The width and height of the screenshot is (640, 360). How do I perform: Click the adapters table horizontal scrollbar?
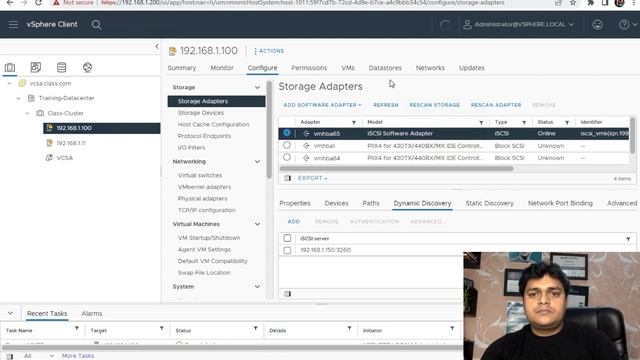pyautogui.click(x=396, y=168)
